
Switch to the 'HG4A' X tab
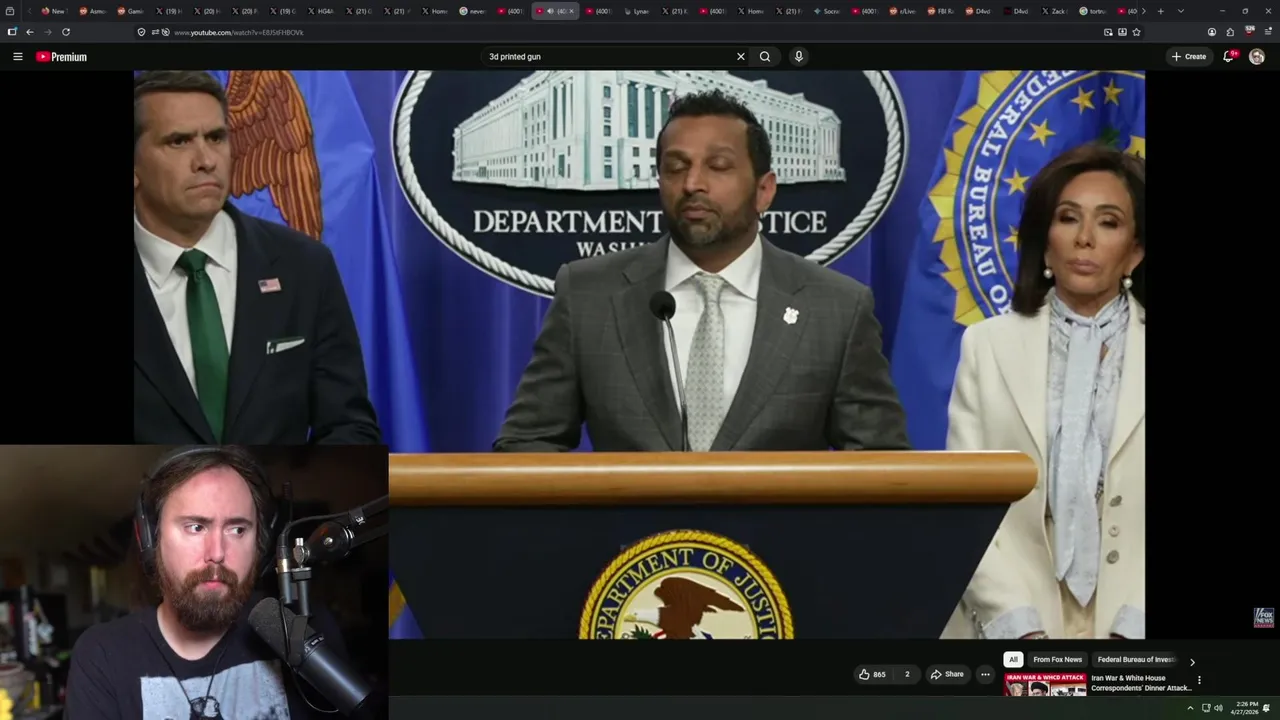pos(321,11)
